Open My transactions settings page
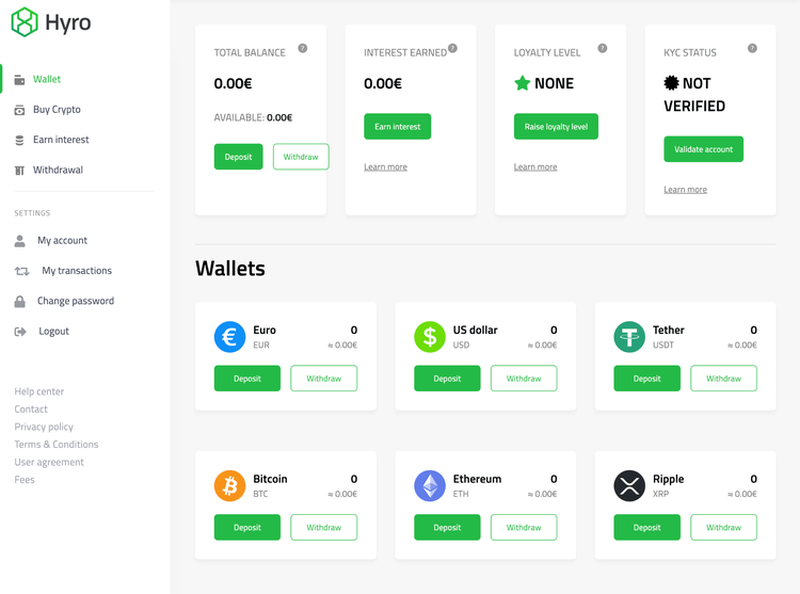This screenshot has width=800, height=594. click(x=76, y=271)
